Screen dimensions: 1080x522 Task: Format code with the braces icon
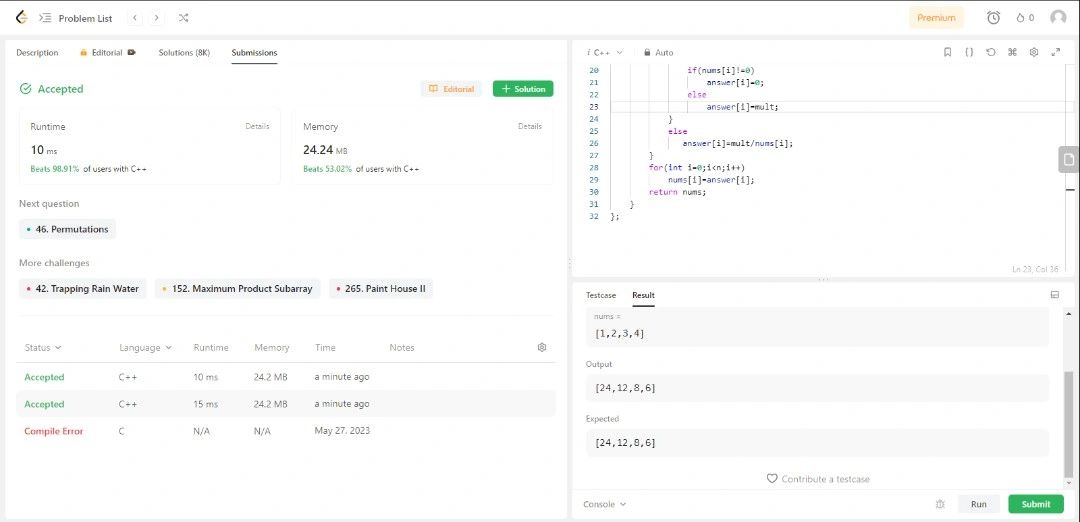pyautogui.click(x=969, y=52)
